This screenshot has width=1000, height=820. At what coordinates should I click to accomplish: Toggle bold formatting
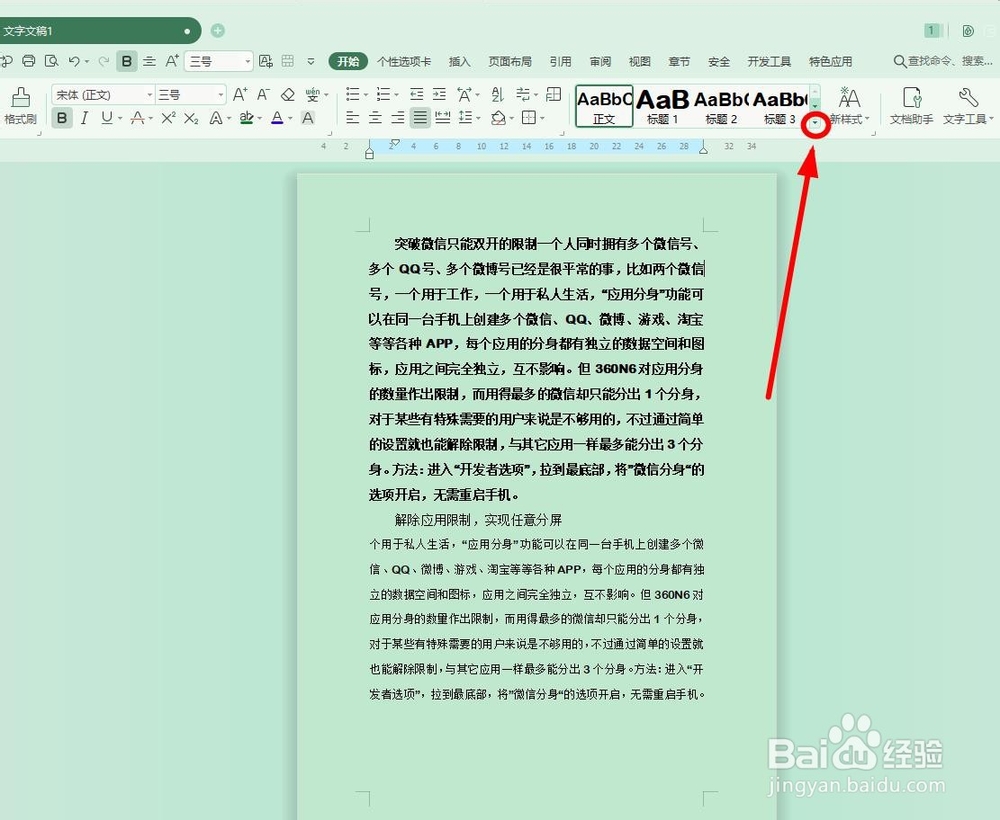tap(63, 118)
